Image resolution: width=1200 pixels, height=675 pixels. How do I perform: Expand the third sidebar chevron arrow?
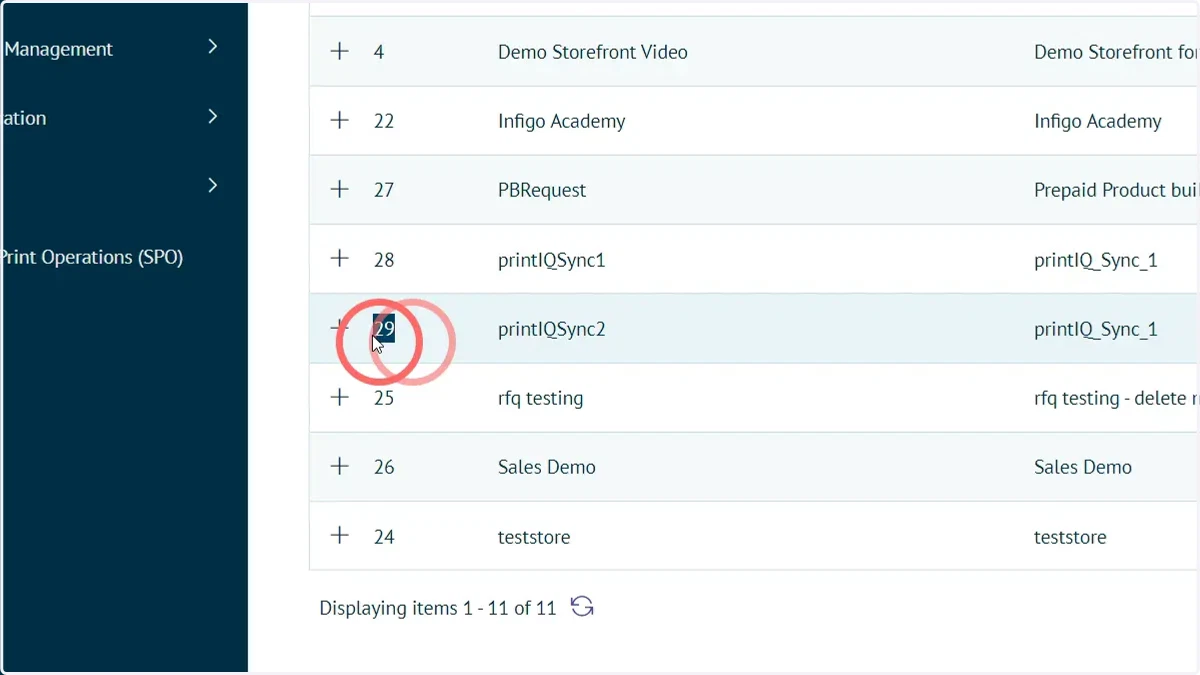212,185
